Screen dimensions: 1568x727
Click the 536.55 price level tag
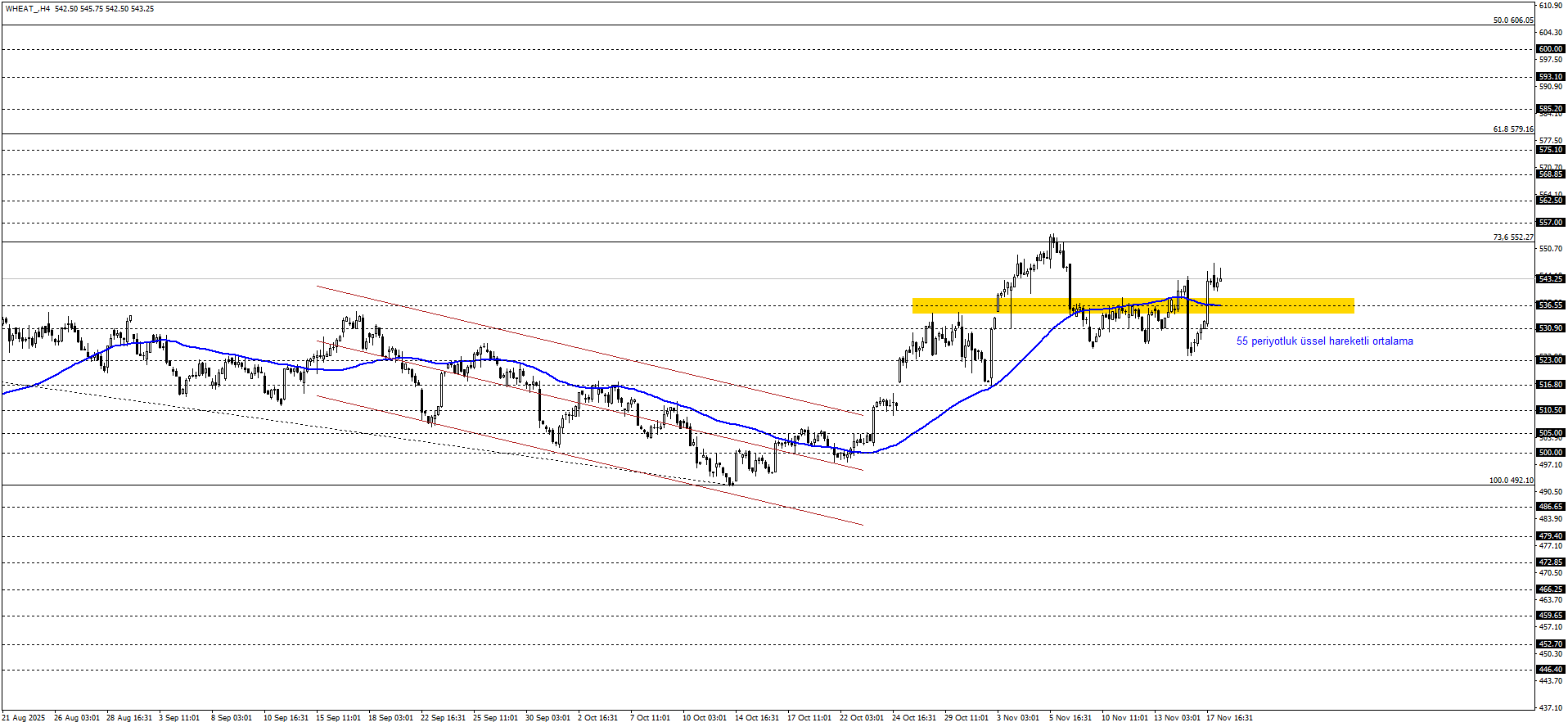1551,305
